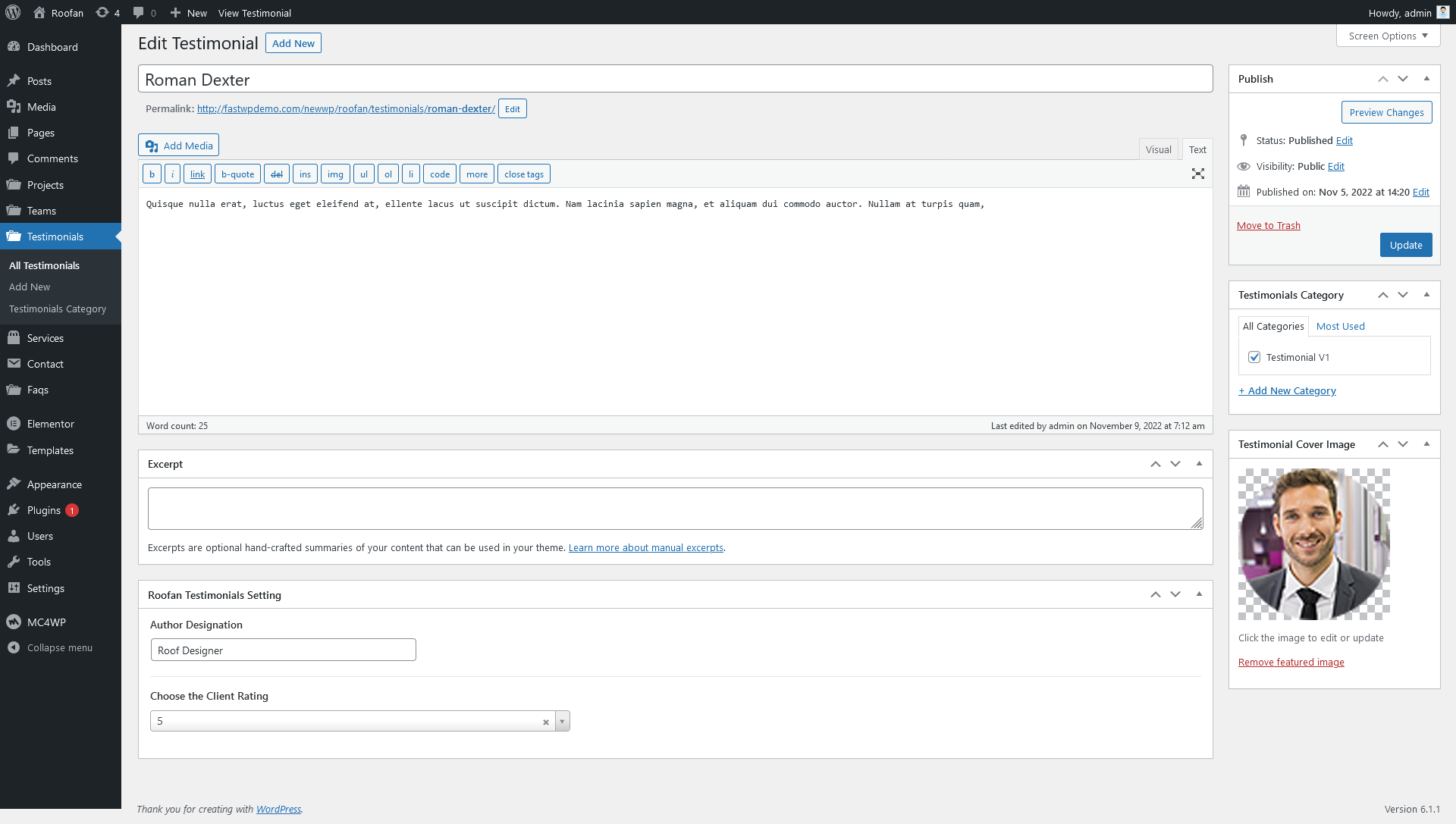This screenshot has height=824, width=1456.
Task: Move the Testimonial Cover Image panel down
Action: click(1403, 444)
